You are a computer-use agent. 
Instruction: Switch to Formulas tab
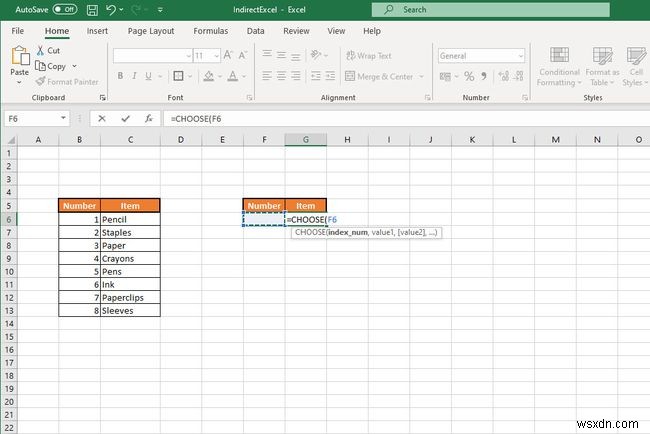[211, 31]
